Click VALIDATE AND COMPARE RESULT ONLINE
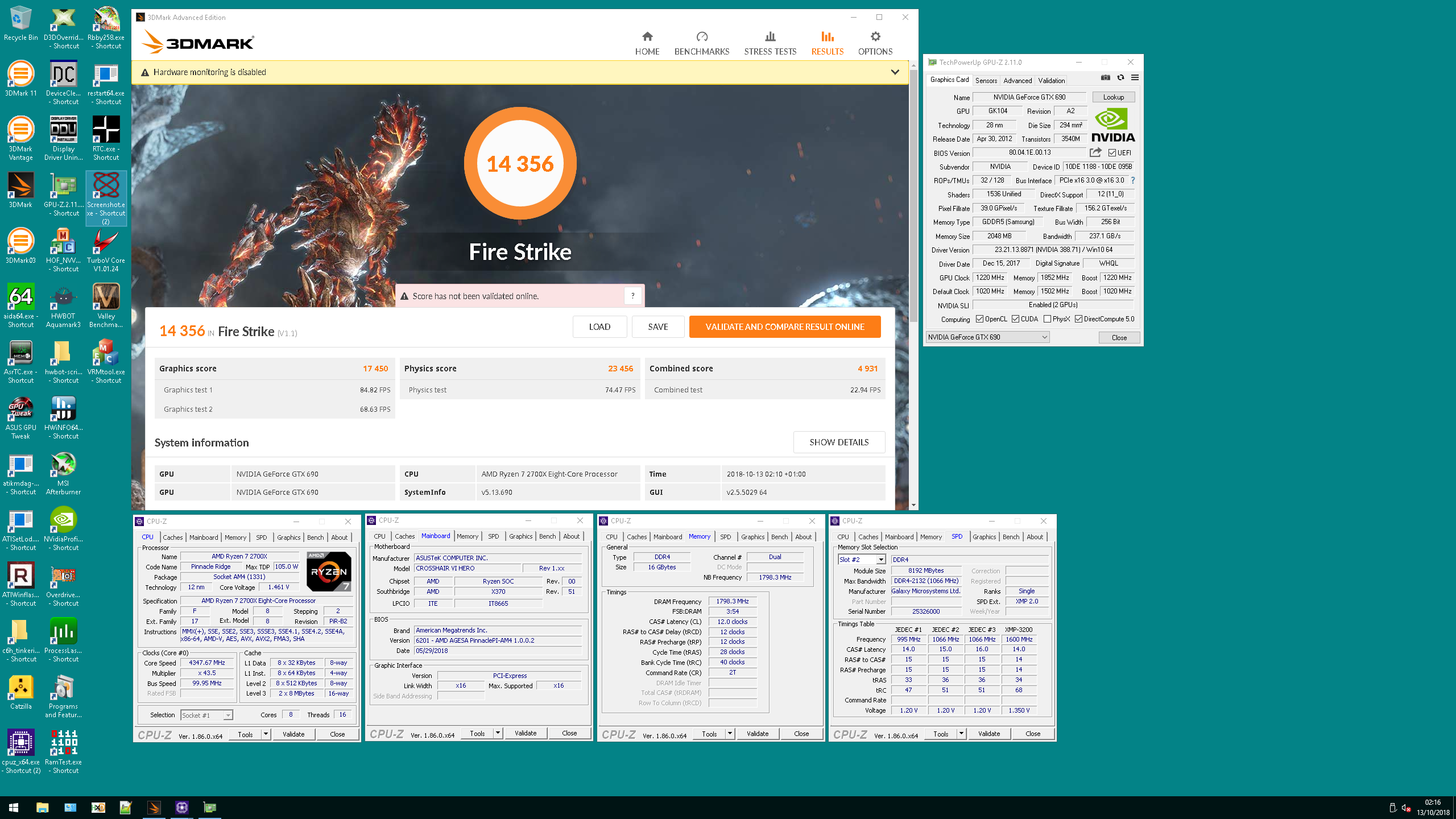1456x819 pixels. pos(785,326)
